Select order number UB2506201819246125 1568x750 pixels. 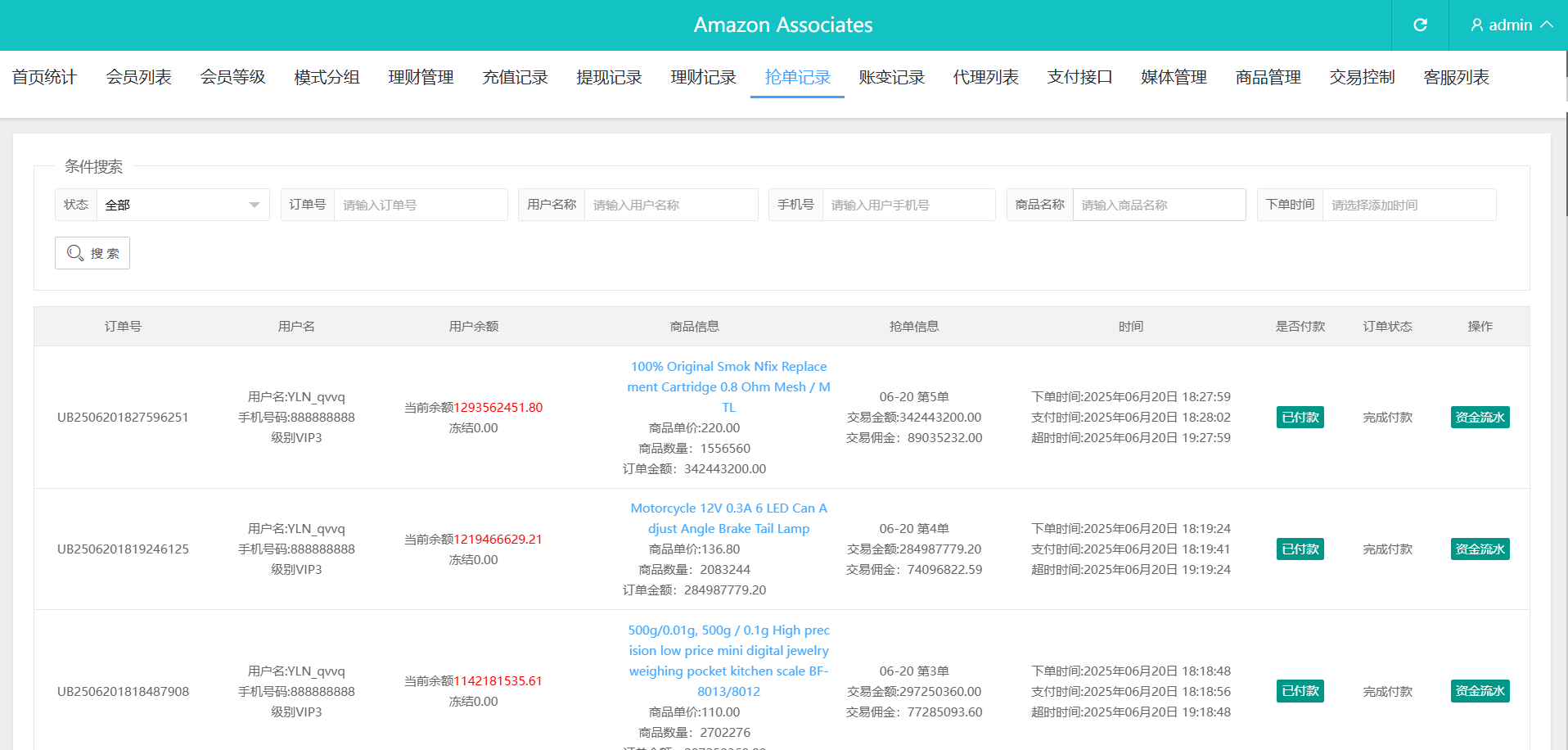[123, 549]
